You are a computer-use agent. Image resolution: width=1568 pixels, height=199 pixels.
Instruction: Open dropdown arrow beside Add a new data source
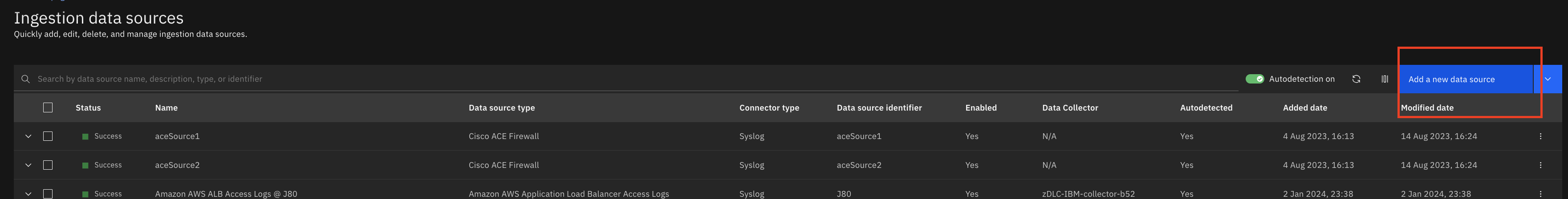[x=1548, y=79]
